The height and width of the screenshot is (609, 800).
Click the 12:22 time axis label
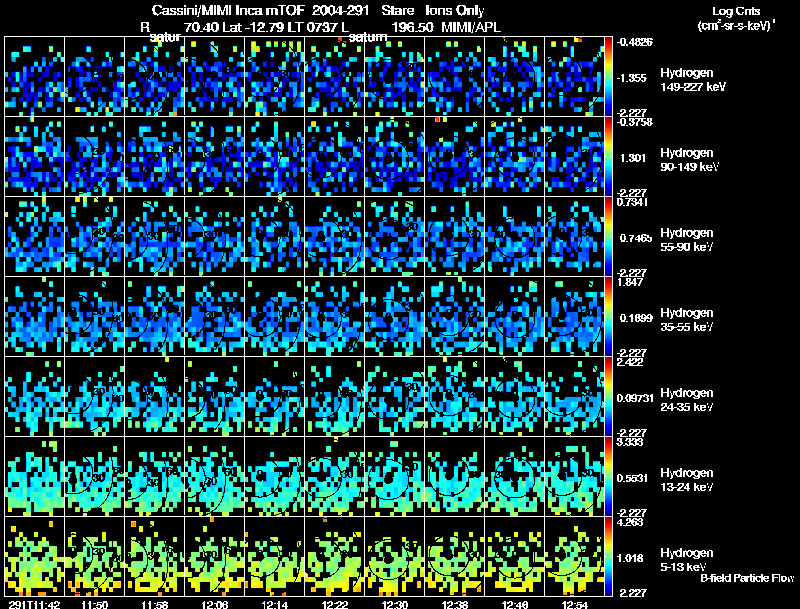[335, 605]
